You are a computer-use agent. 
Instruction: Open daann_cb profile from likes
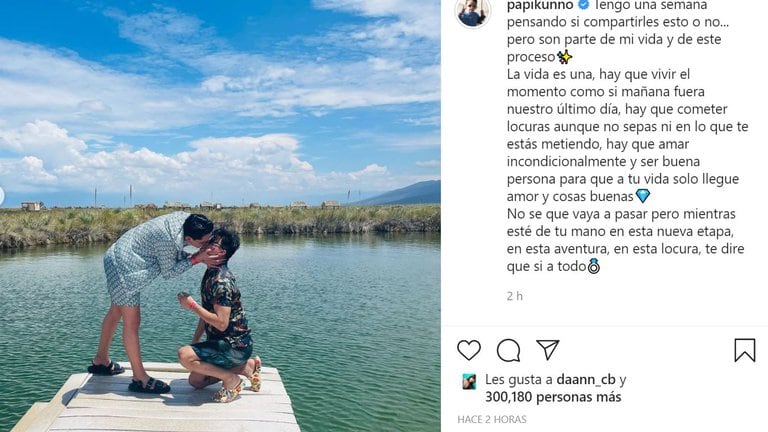point(586,380)
